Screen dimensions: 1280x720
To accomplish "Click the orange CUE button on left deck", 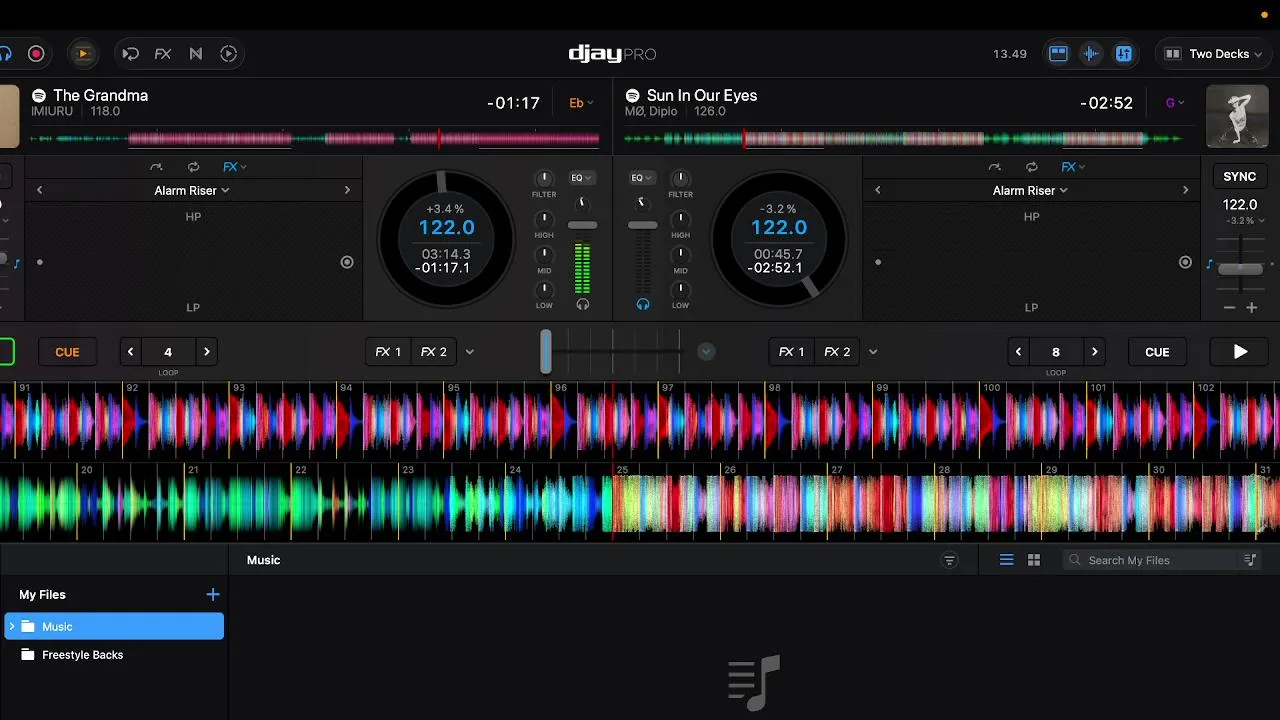I will point(67,352).
